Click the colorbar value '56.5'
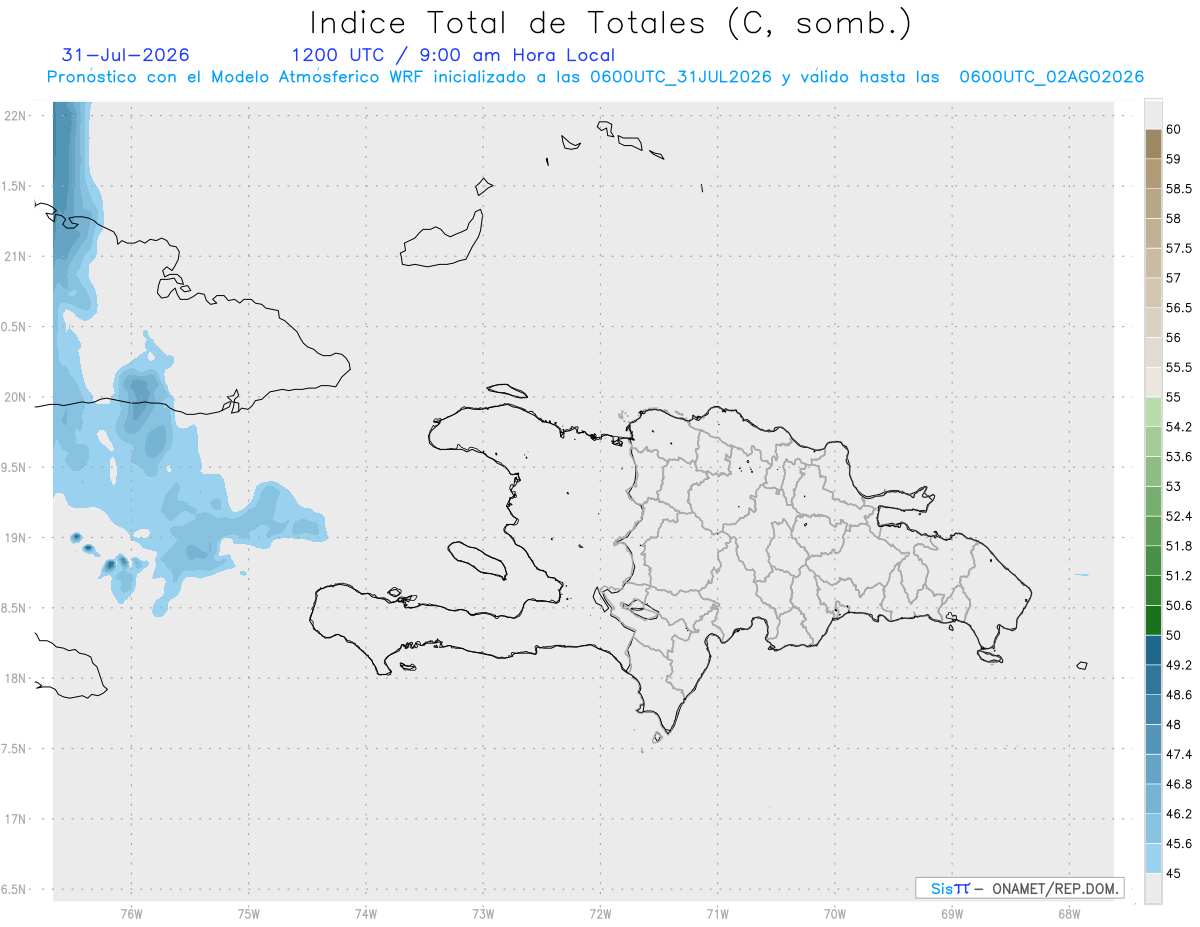 pyautogui.click(x=1178, y=308)
